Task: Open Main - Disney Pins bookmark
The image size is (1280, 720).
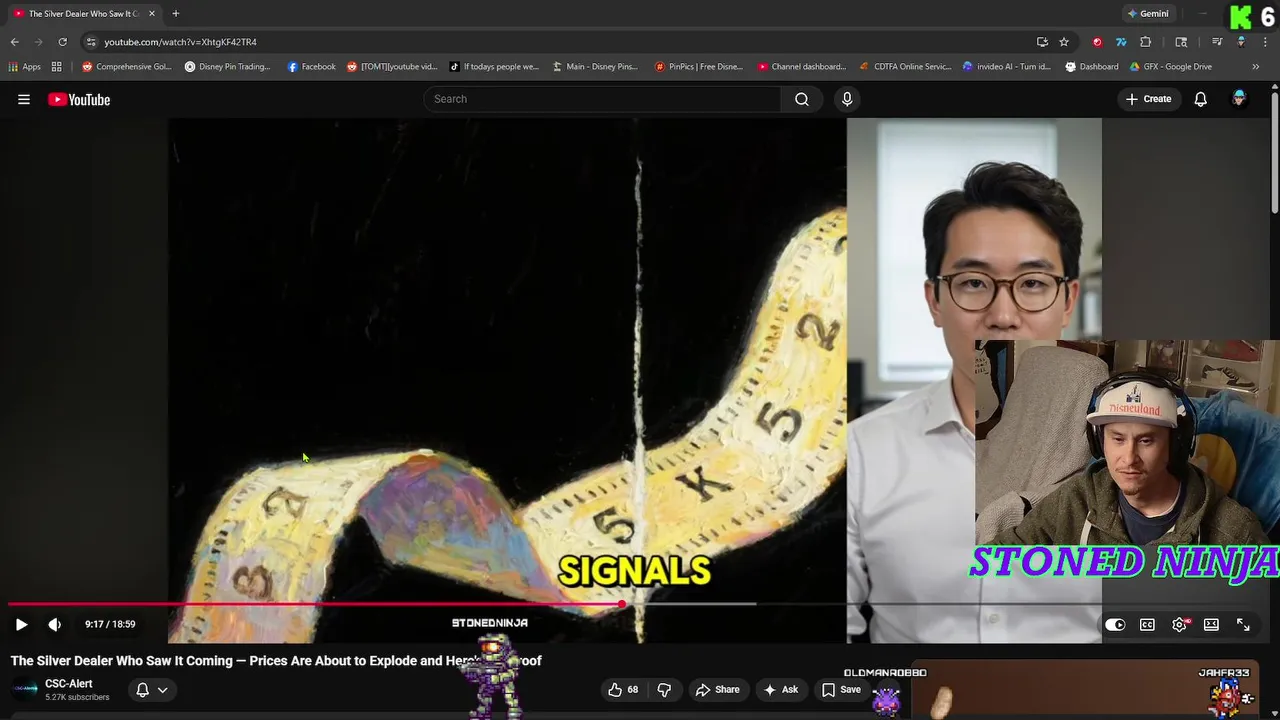Action: click(596, 67)
